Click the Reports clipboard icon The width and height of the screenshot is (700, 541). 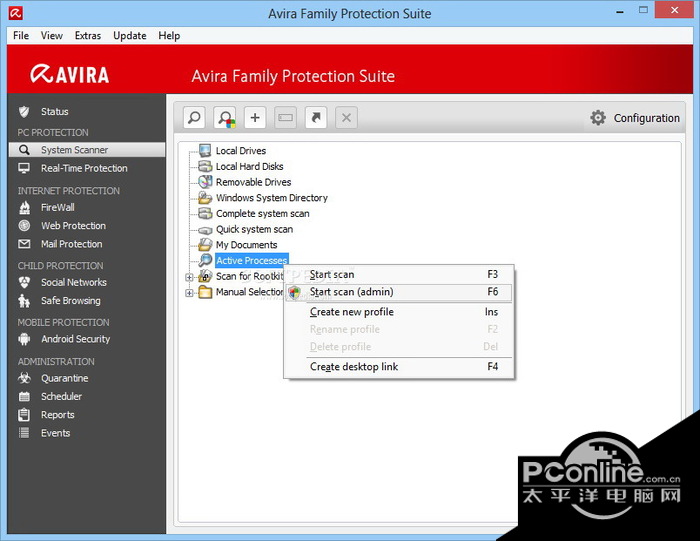click(x=24, y=415)
